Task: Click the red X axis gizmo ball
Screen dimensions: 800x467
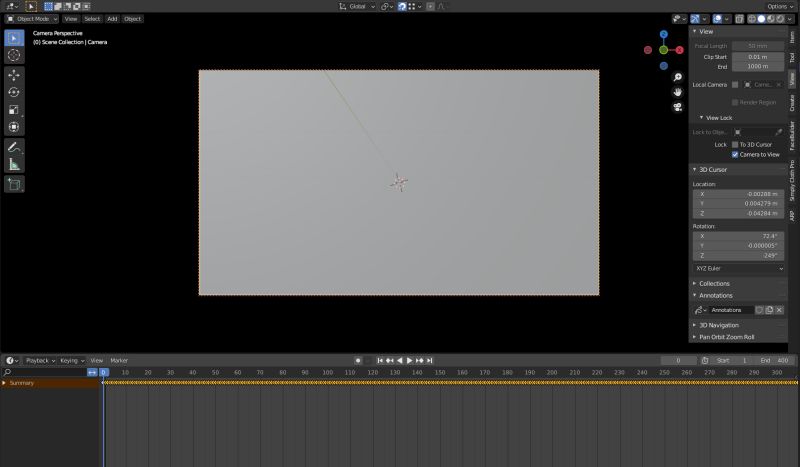Action: [680, 50]
